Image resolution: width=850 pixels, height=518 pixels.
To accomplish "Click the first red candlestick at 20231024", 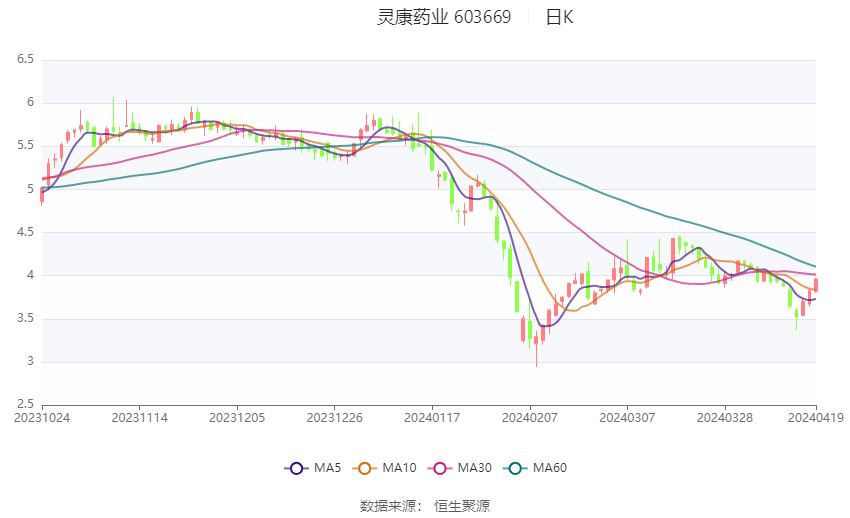I will (x=42, y=196).
